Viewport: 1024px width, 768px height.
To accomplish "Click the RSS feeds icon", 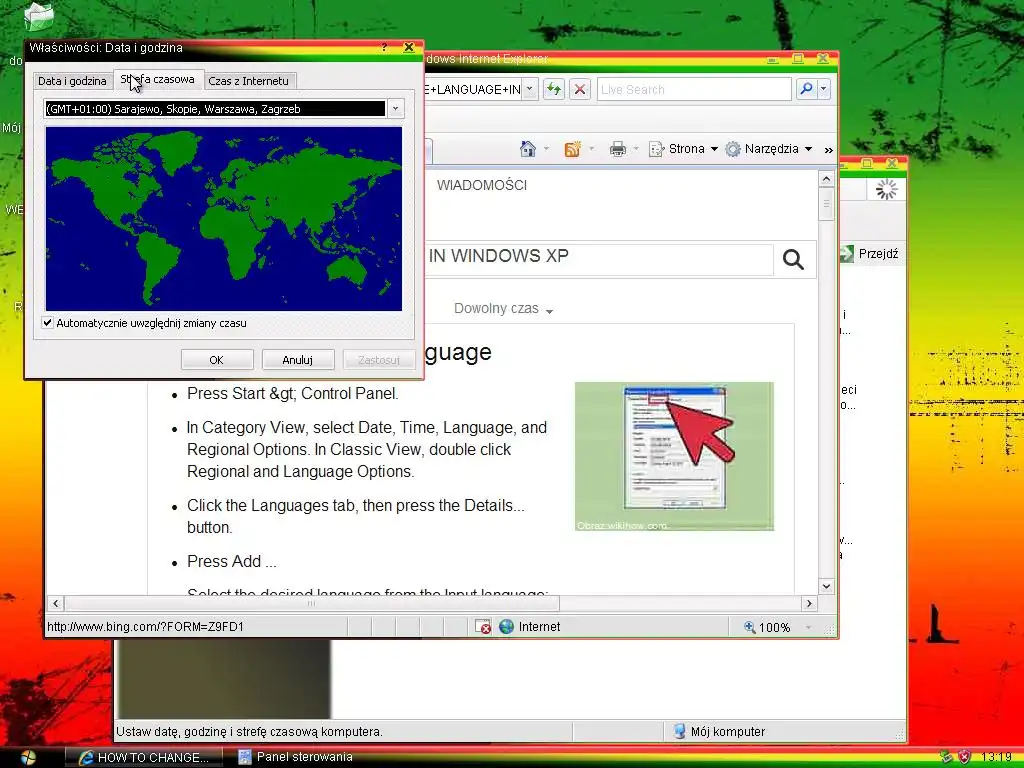I will point(573,149).
